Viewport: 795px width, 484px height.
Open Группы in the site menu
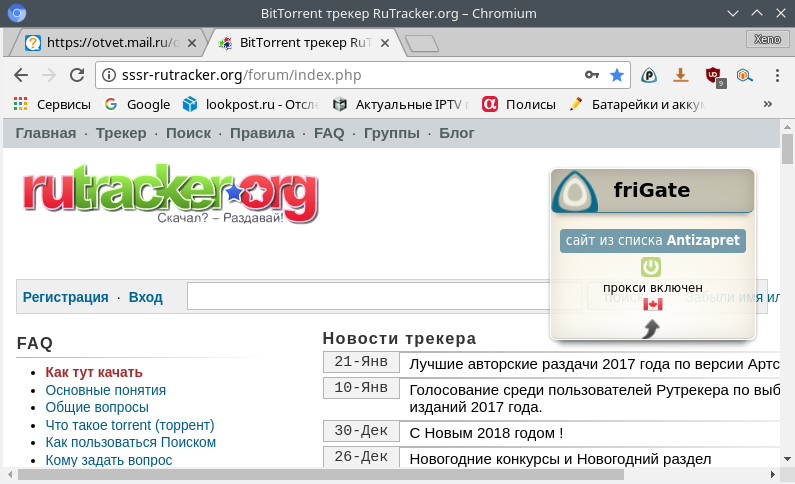392,133
